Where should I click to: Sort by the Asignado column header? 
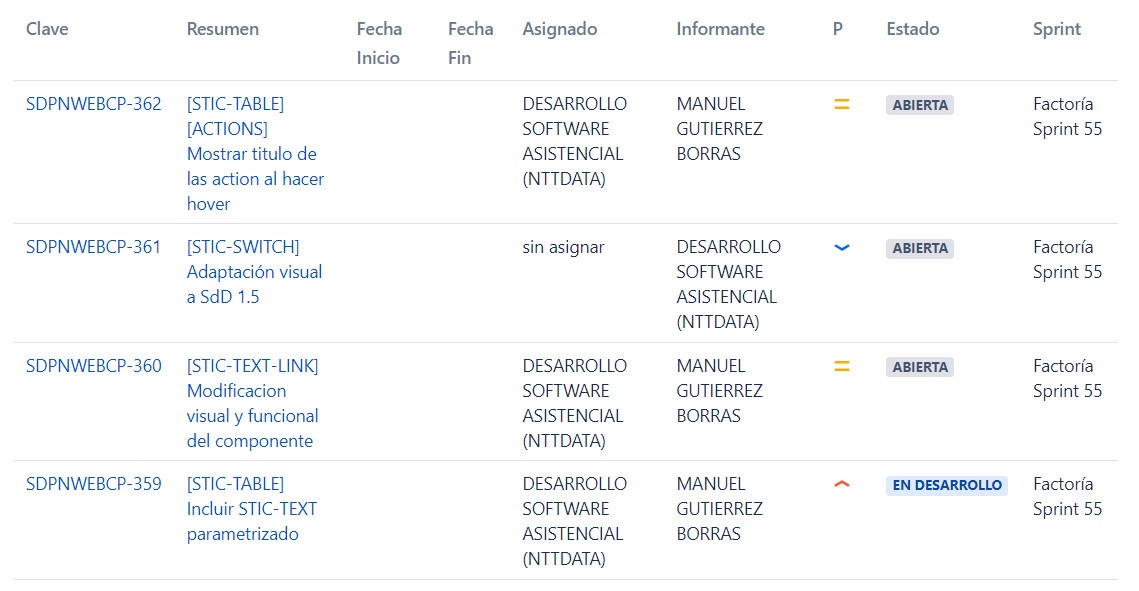[x=559, y=29]
